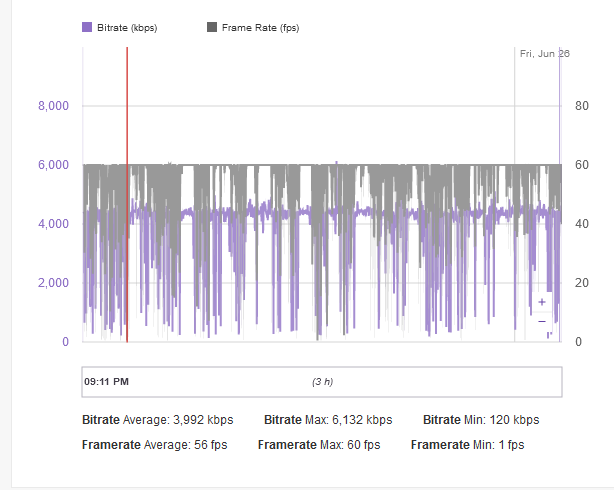Viewport: 614px width, 490px height.
Task: Click the gray Frame Rate legend swatch
Action: point(213,28)
